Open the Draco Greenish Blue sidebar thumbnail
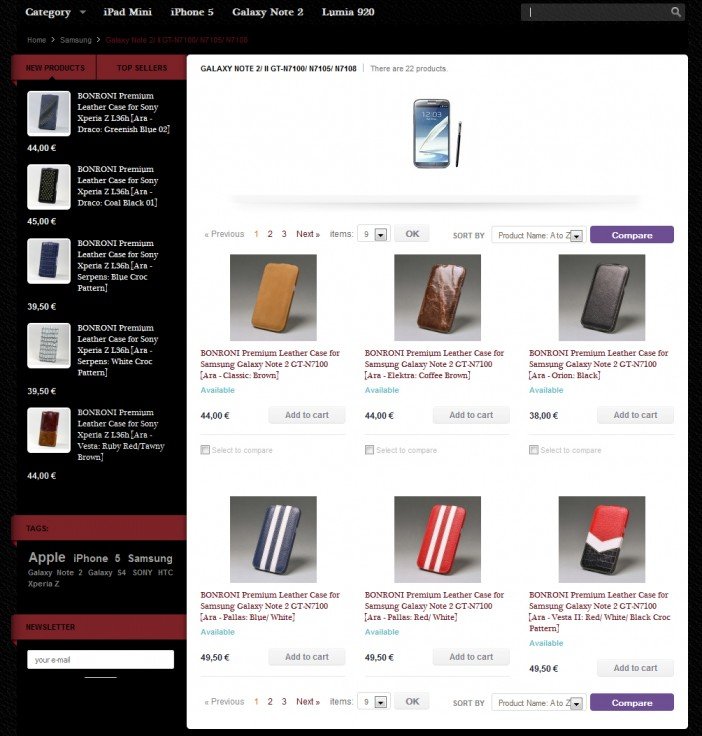This screenshot has width=702, height=736. click(x=49, y=114)
